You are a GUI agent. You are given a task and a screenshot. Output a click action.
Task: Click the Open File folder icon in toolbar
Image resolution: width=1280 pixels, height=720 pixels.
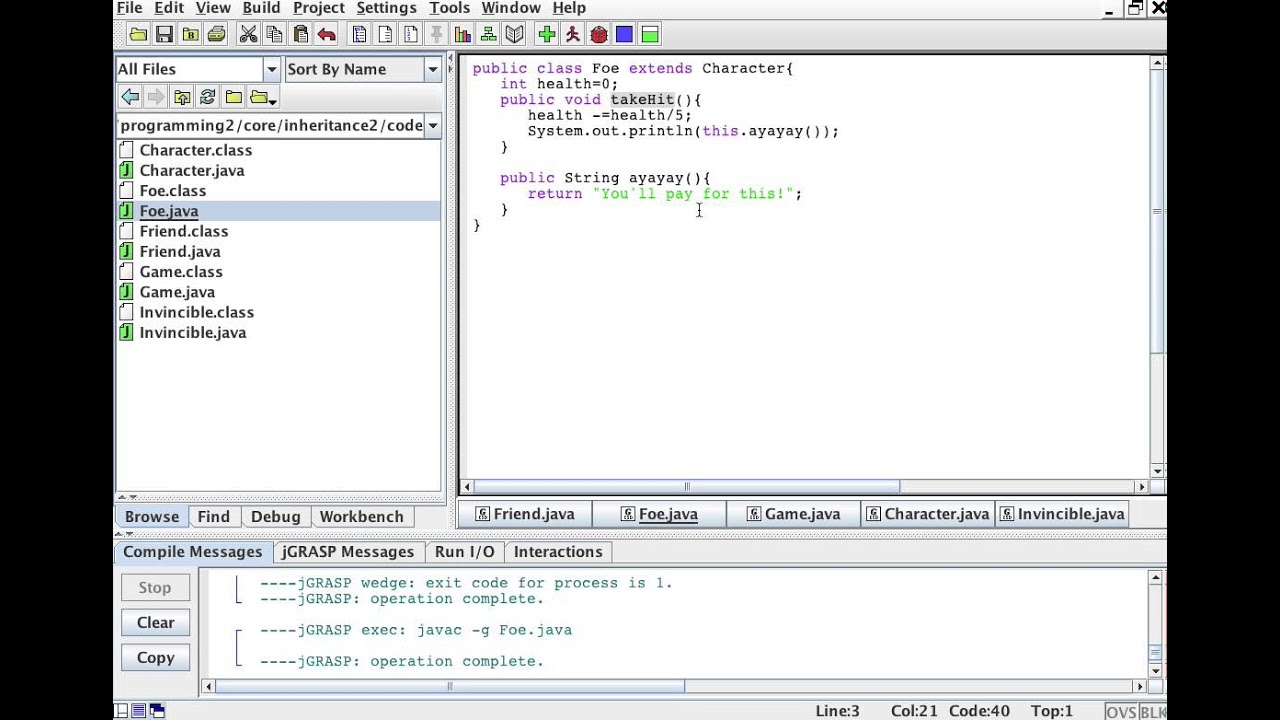(x=138, y=35)
